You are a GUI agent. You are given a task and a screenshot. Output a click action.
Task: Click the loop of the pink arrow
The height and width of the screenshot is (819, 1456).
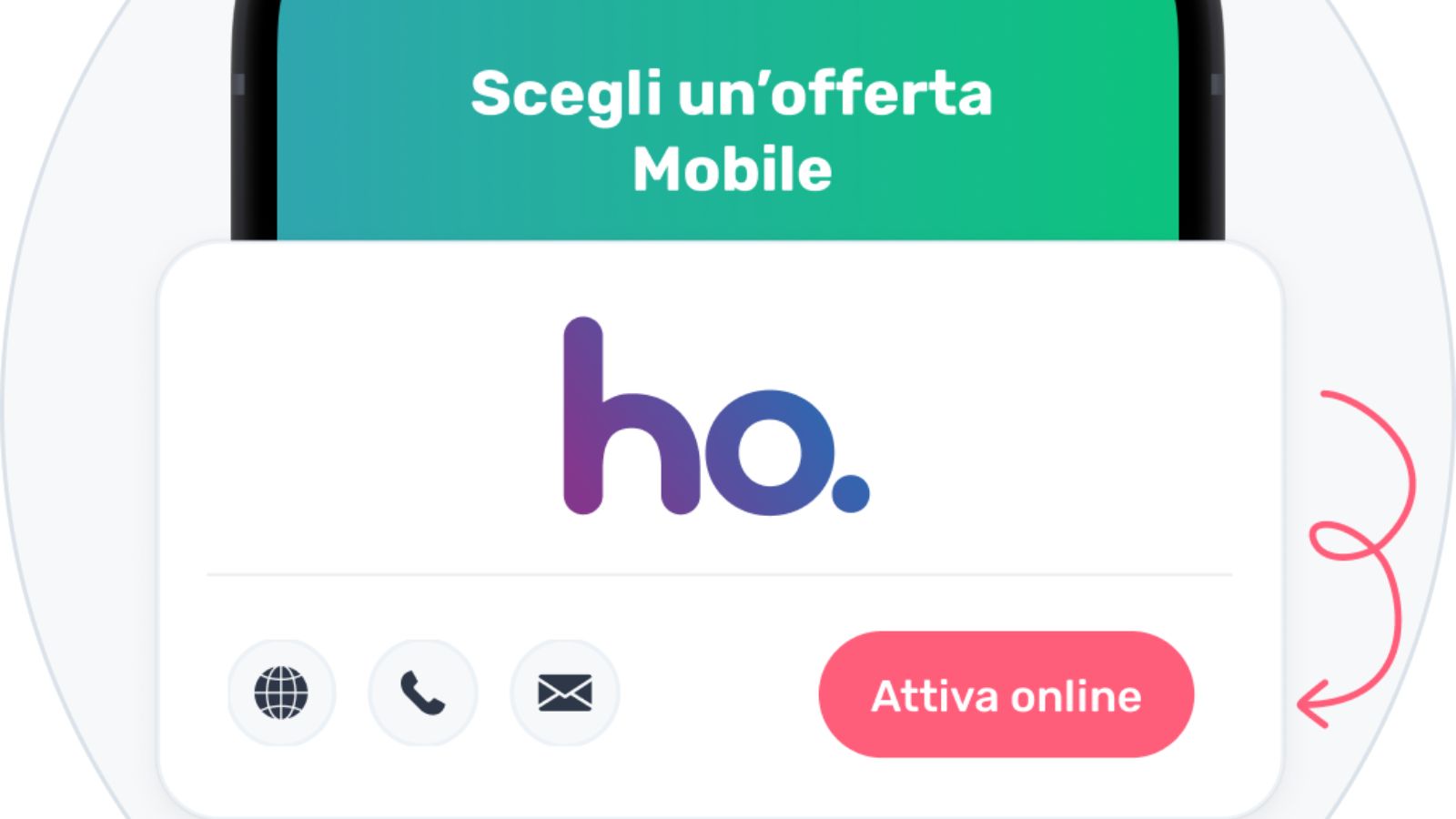click(1347, 541)
